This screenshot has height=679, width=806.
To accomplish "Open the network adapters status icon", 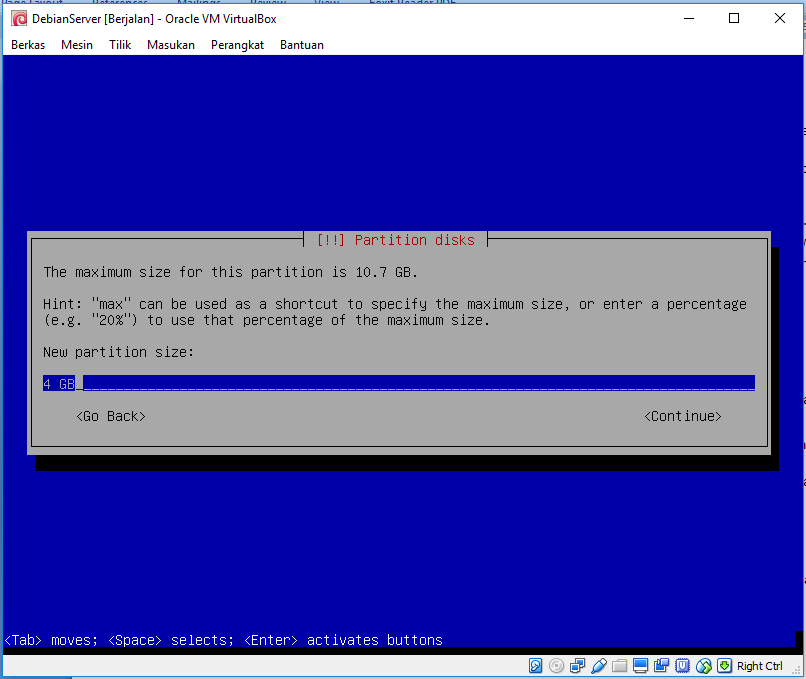I will [577, 666].
